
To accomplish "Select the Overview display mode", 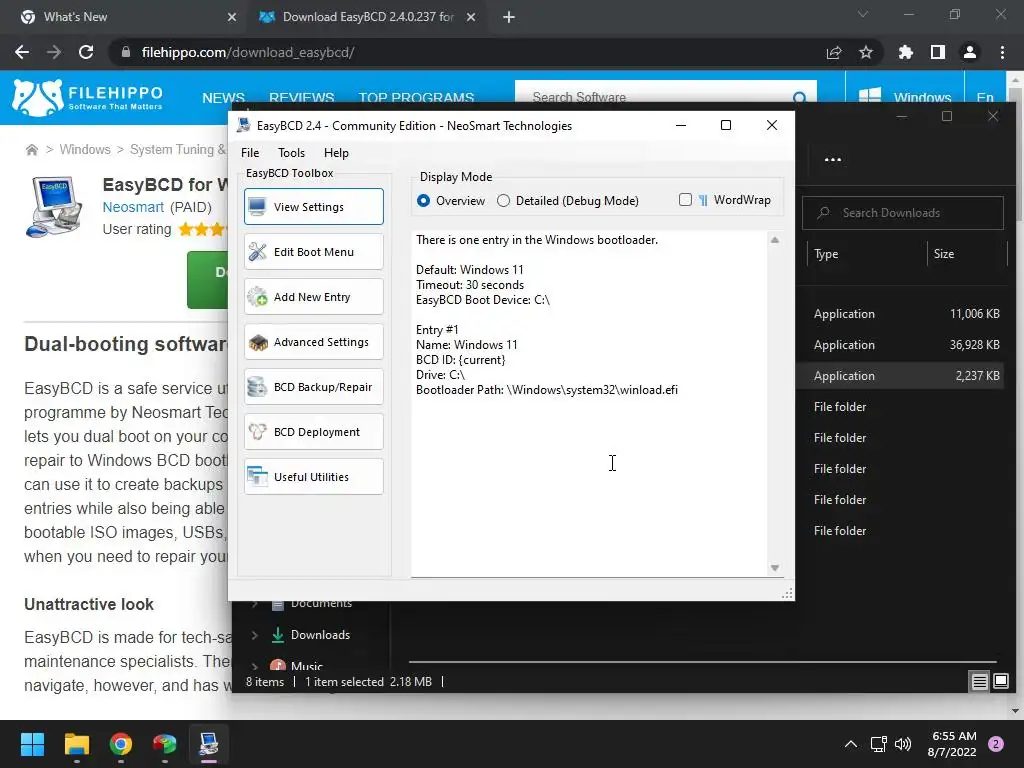I will click(451, 200).
